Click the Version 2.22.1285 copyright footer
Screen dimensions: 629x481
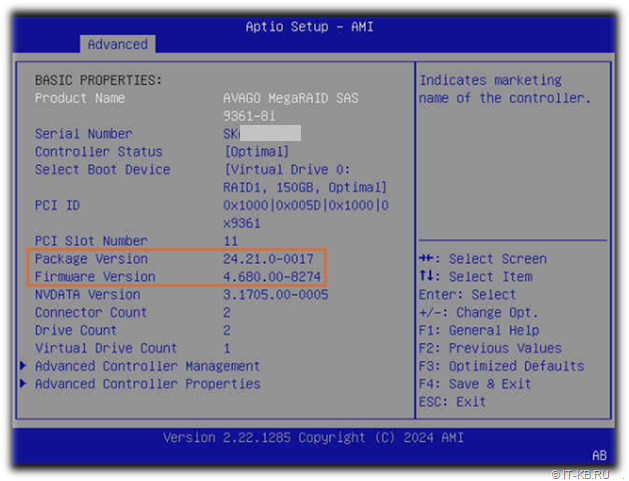click(313, 437)
